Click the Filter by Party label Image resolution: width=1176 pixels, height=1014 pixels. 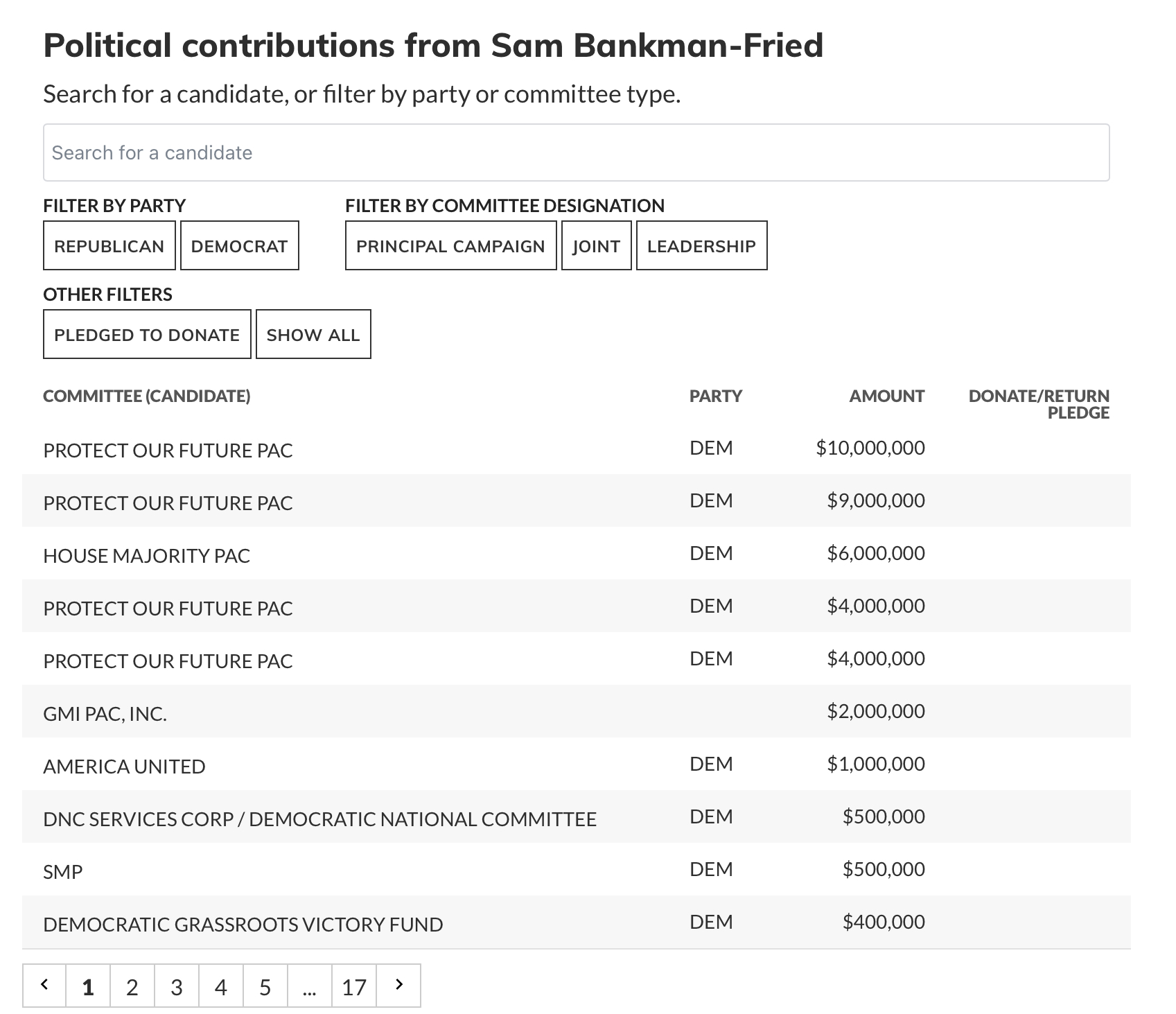coord(114,206)
